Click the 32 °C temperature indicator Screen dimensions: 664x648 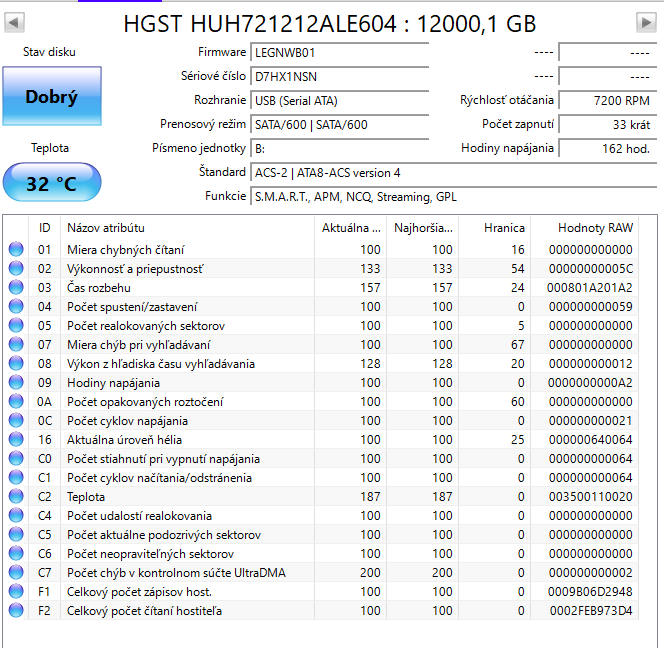click(52, 183)
